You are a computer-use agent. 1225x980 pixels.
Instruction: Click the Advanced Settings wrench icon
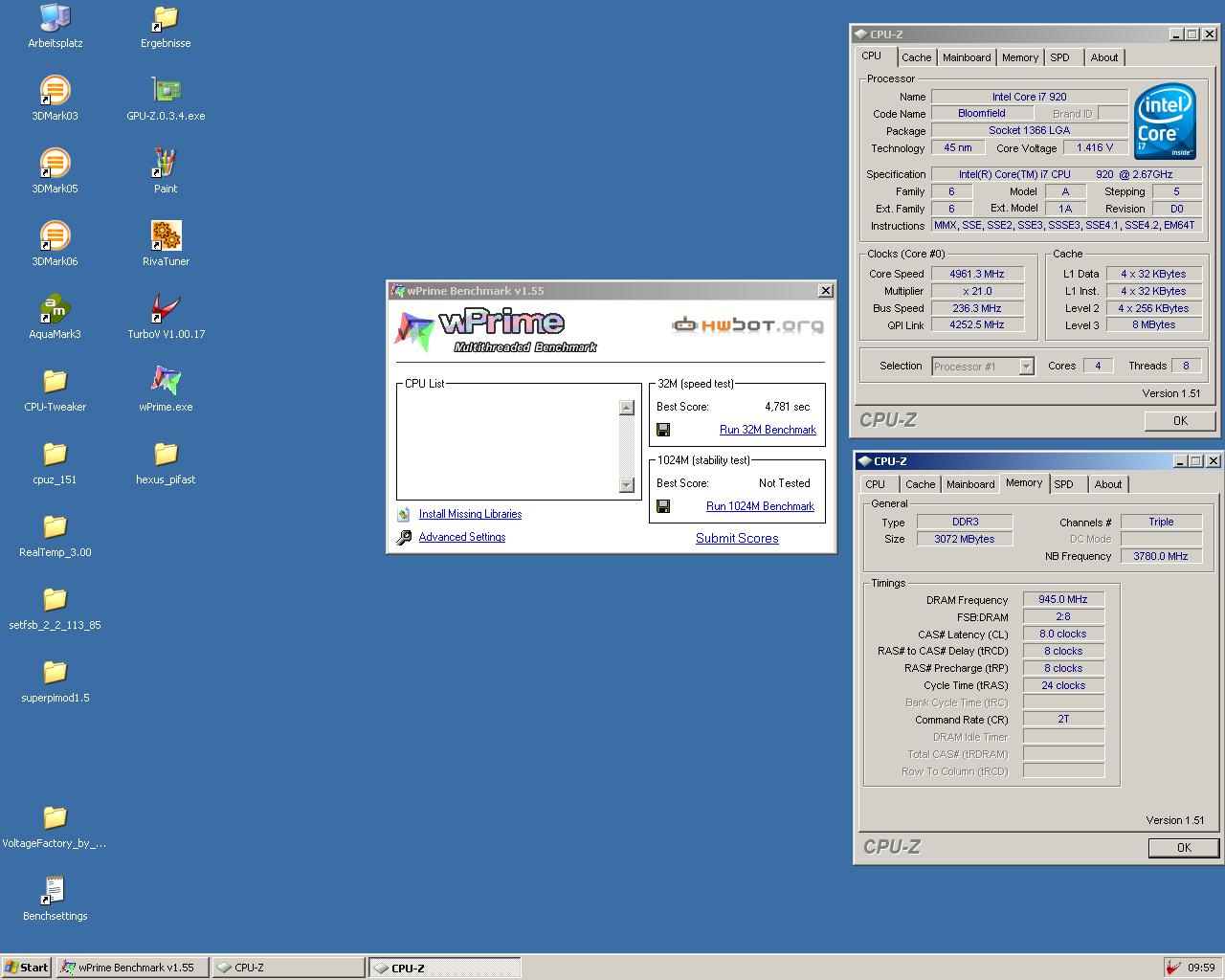pyautogui.click(x=404, y=537)
